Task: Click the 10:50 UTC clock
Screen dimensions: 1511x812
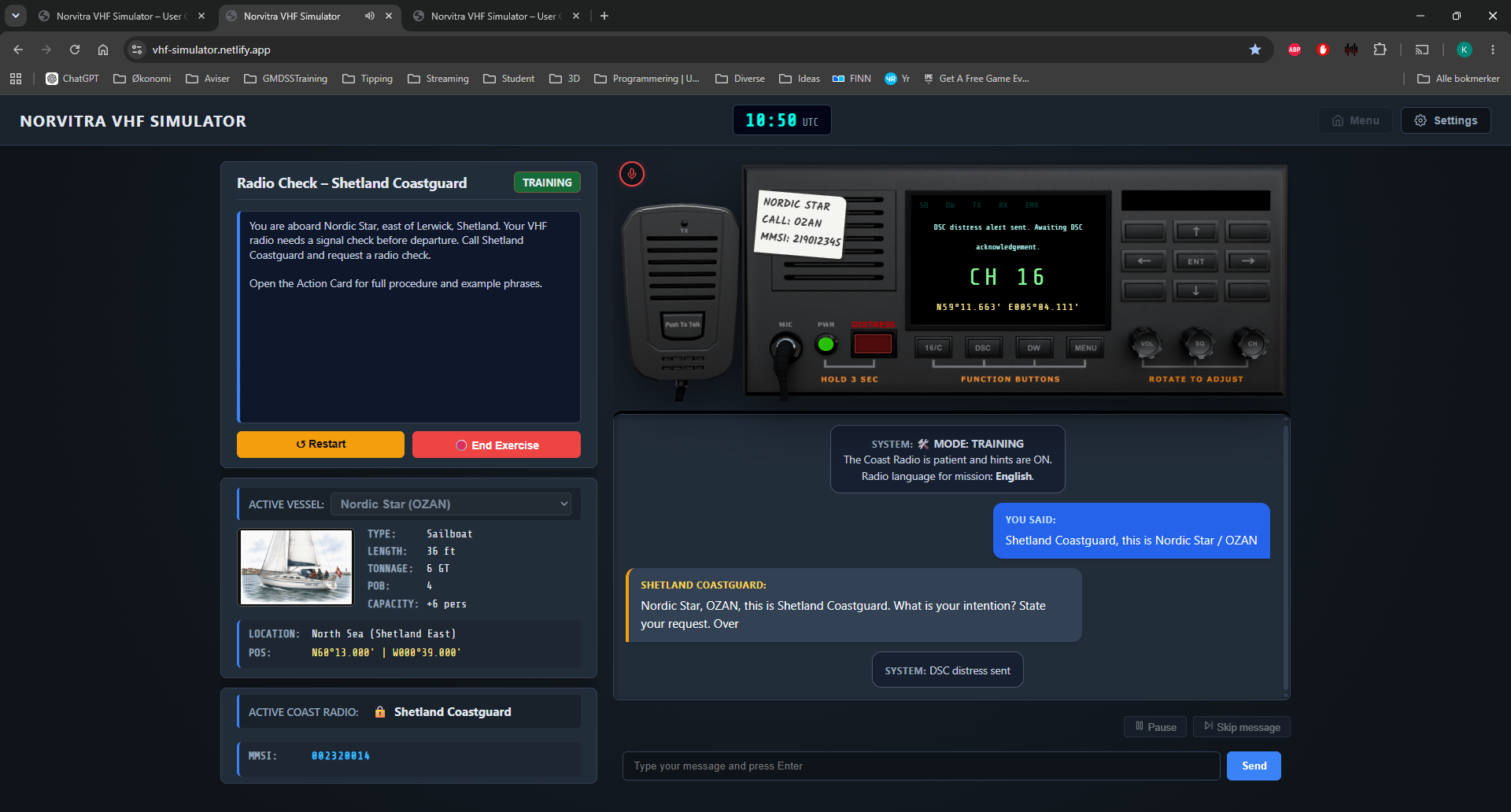Action: pyautogui.click(x=781, y=120)
